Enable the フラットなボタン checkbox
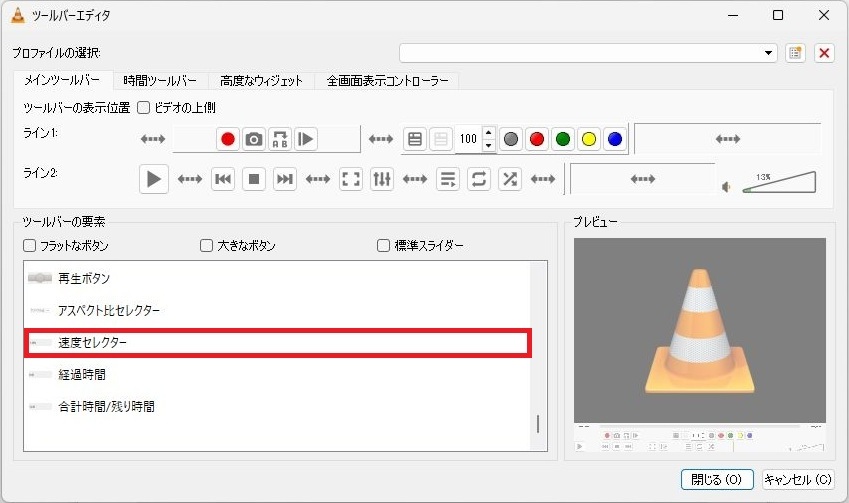The height and width of the screenshot is (503, 849). pyautogui.click(x=30, y=245)
